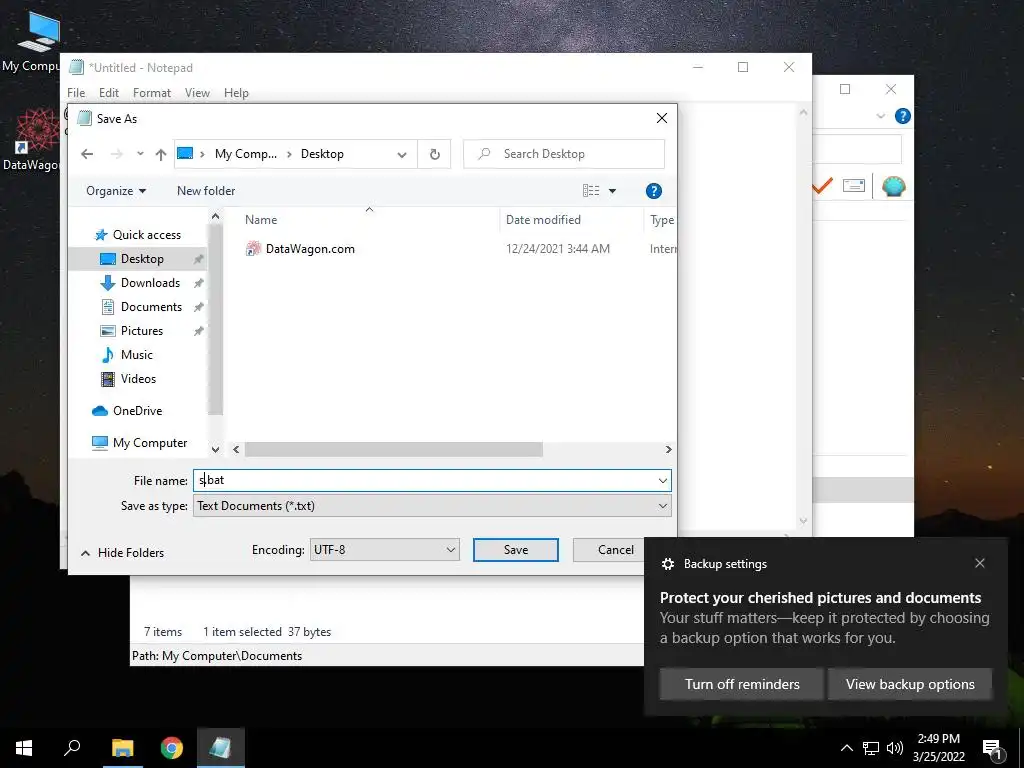Open the Notepad Edit menu

(x=108, y=93)
